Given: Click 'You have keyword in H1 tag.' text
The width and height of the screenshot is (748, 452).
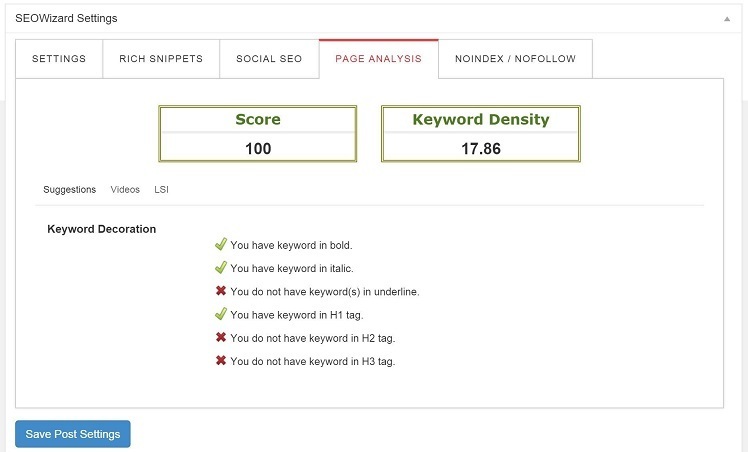Looking at the screenshot, I should (x=297, y=315).
